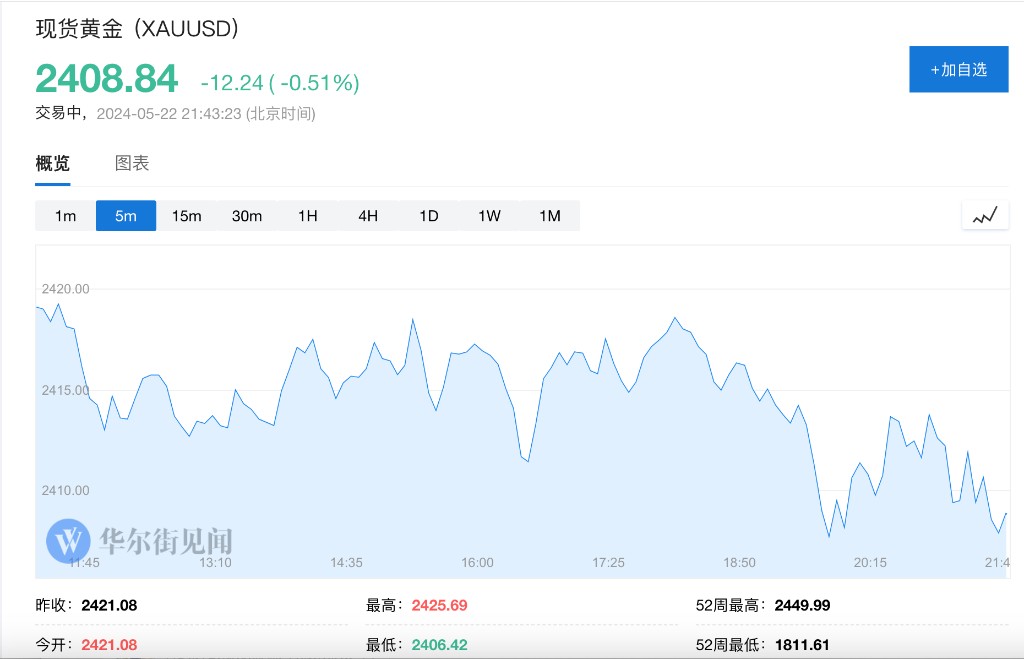The image size is (1024, 659).
Task: Show the 1D daily chart
Action: [x=428, y=216]
